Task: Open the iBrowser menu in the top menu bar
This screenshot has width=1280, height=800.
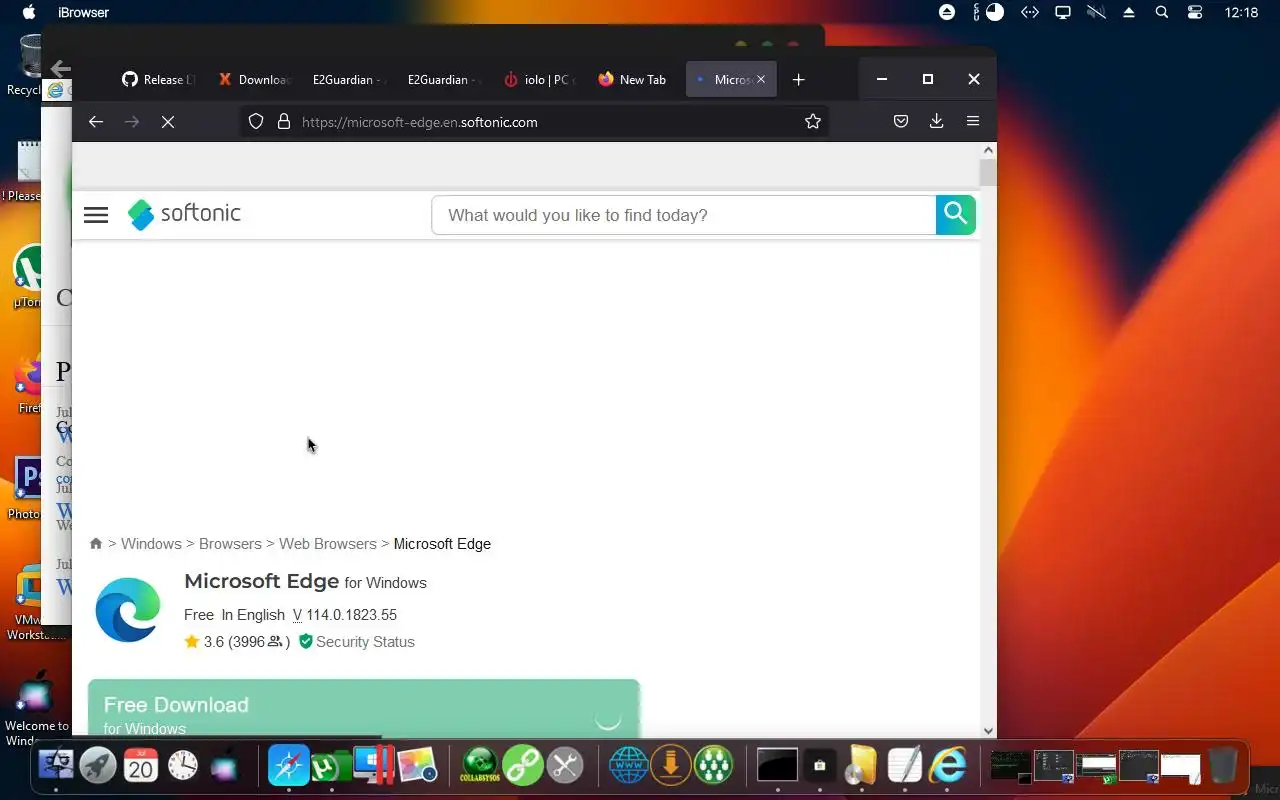Action: tap(84, 13)
